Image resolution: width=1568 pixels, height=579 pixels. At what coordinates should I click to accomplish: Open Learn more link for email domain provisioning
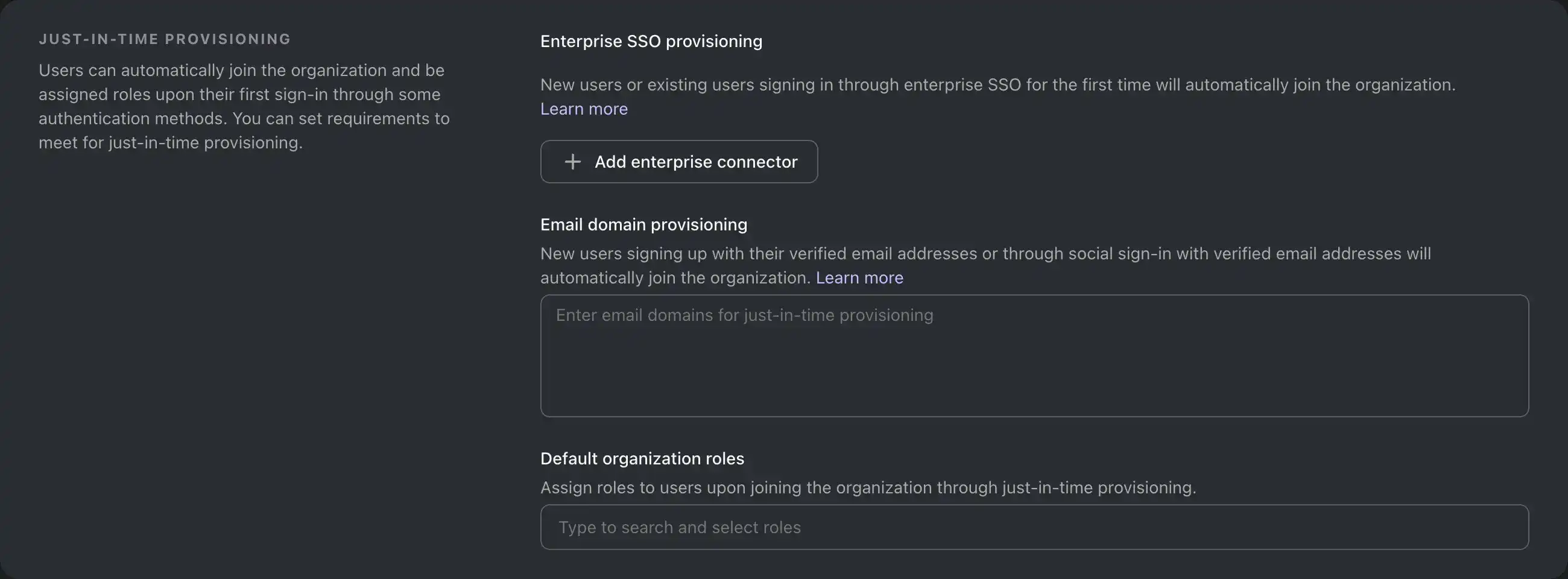point(859,277)
